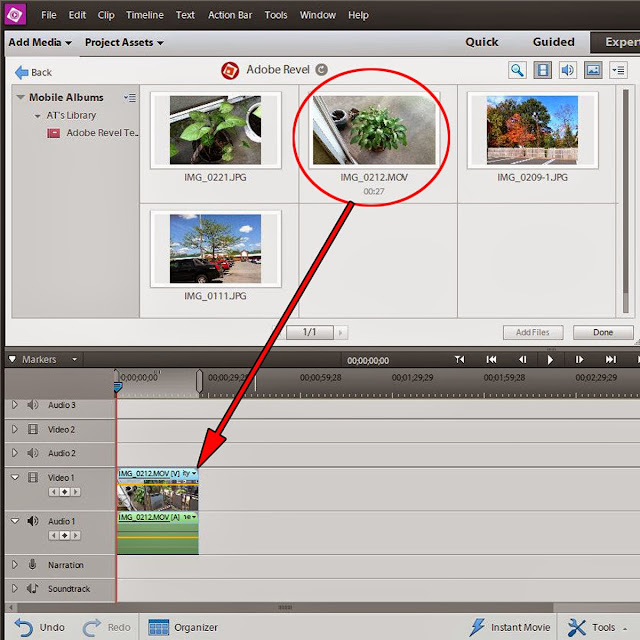
Task: Step forward one frame
Action: (579, 359)
